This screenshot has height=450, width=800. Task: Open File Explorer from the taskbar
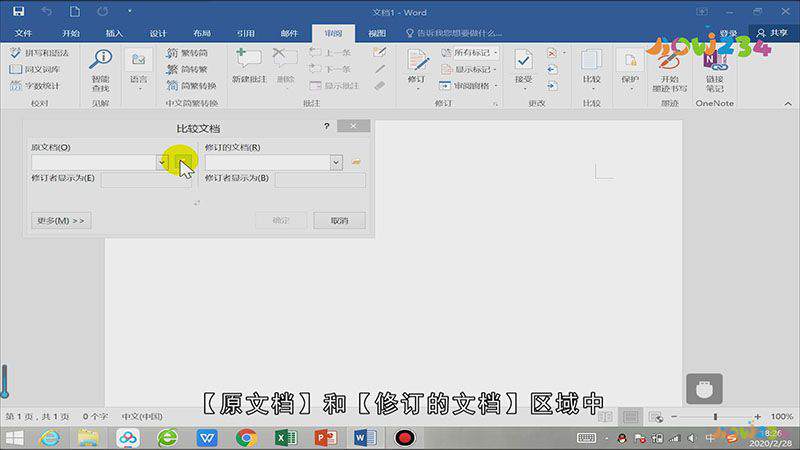click(88, 438)
